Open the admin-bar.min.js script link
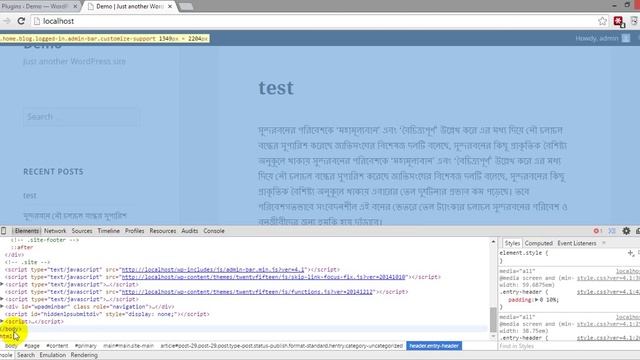Viewport: 640px width, 360px height. click(213, 270)
